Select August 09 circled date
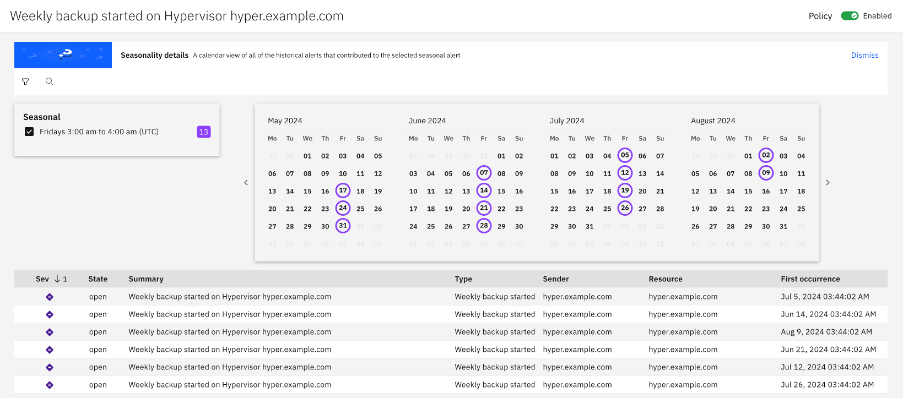 tap(766, 173)
